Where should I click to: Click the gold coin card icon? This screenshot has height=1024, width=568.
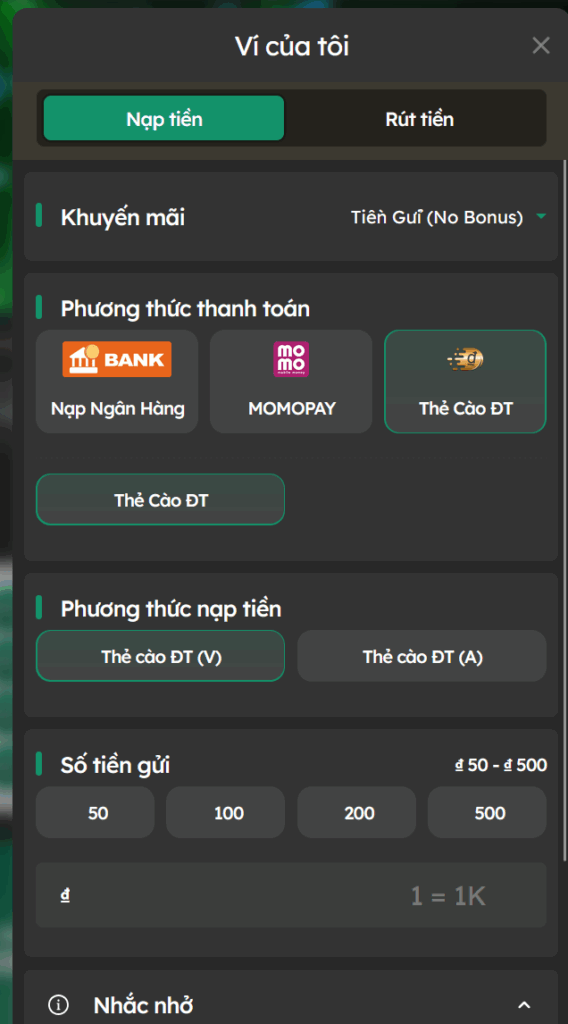point(465,359)
